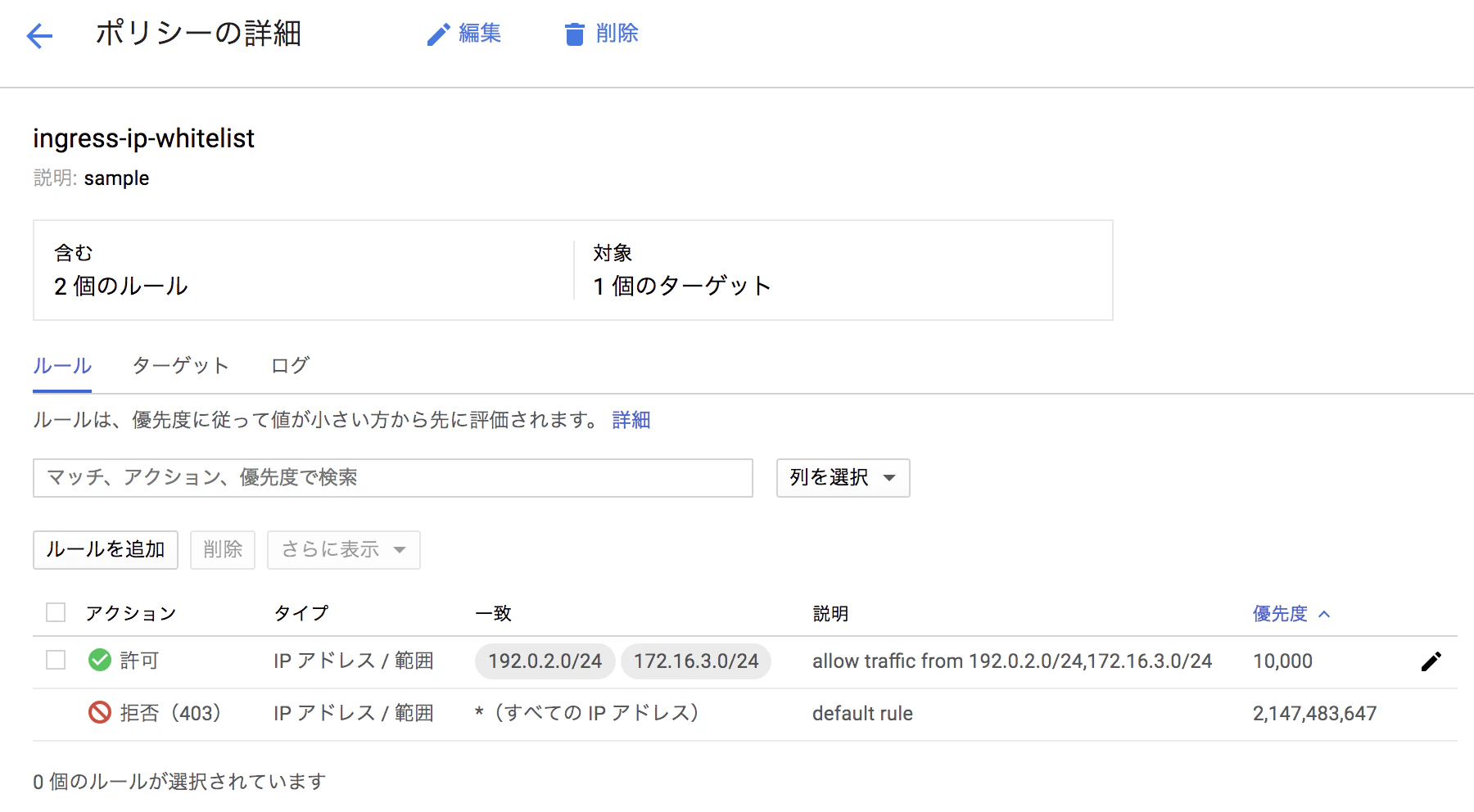Click the ポリシーの詳細 page title
Image resolution: width=1474 pixels, height=812 pixels.
pyautogui.click(x=198, y=34)
